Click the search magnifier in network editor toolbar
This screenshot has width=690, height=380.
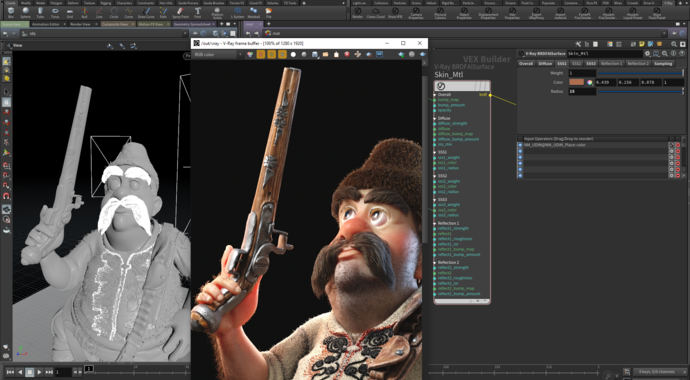[673, 44]
